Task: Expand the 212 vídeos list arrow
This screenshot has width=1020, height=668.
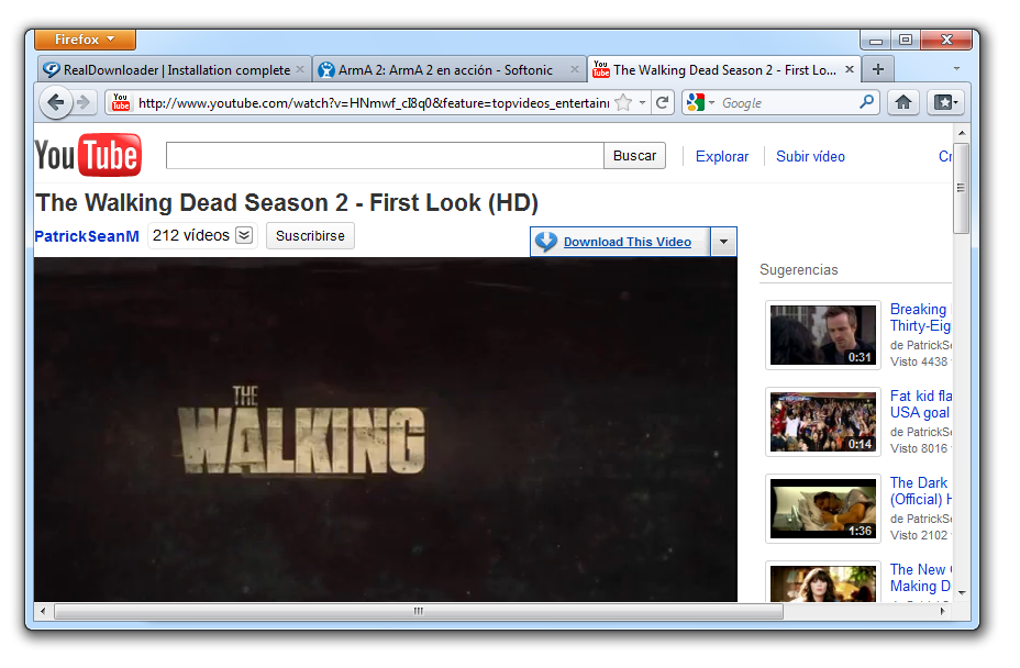Action: click(x=244, y=235)
